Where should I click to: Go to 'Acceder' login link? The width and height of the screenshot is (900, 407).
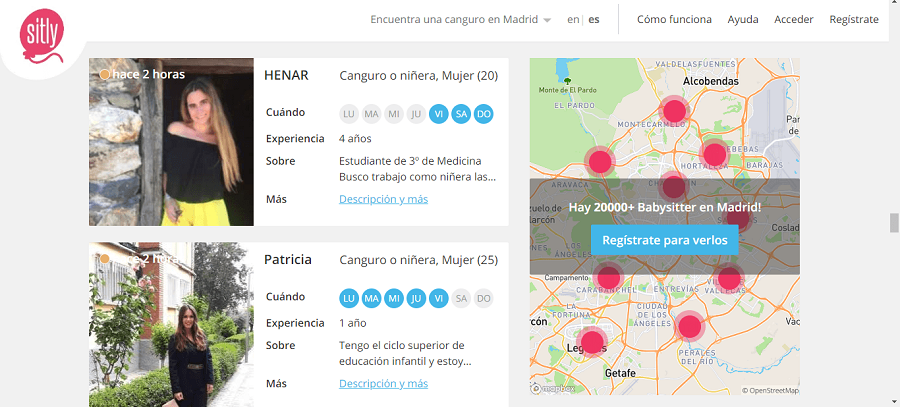click(x=794, y=20)
